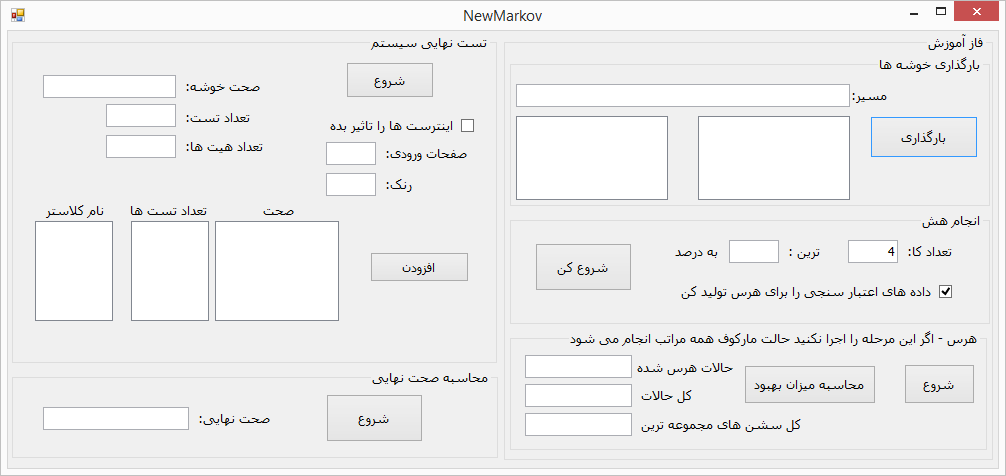Viewport: 1006px width, 476px height.
Task: Click the 'محاسبه میزان بهبود' button
Action: click(x=810, y=384)
